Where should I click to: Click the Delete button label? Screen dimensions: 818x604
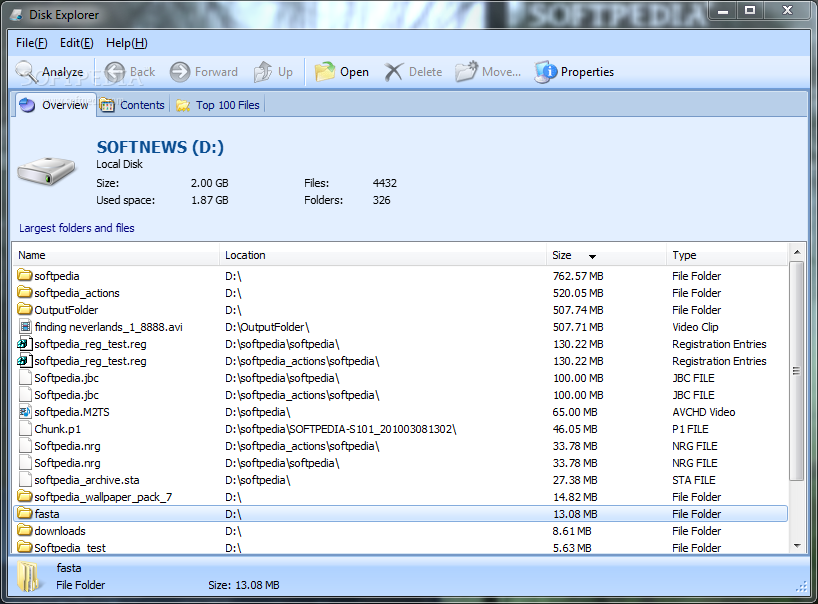[x=425, y=72]
